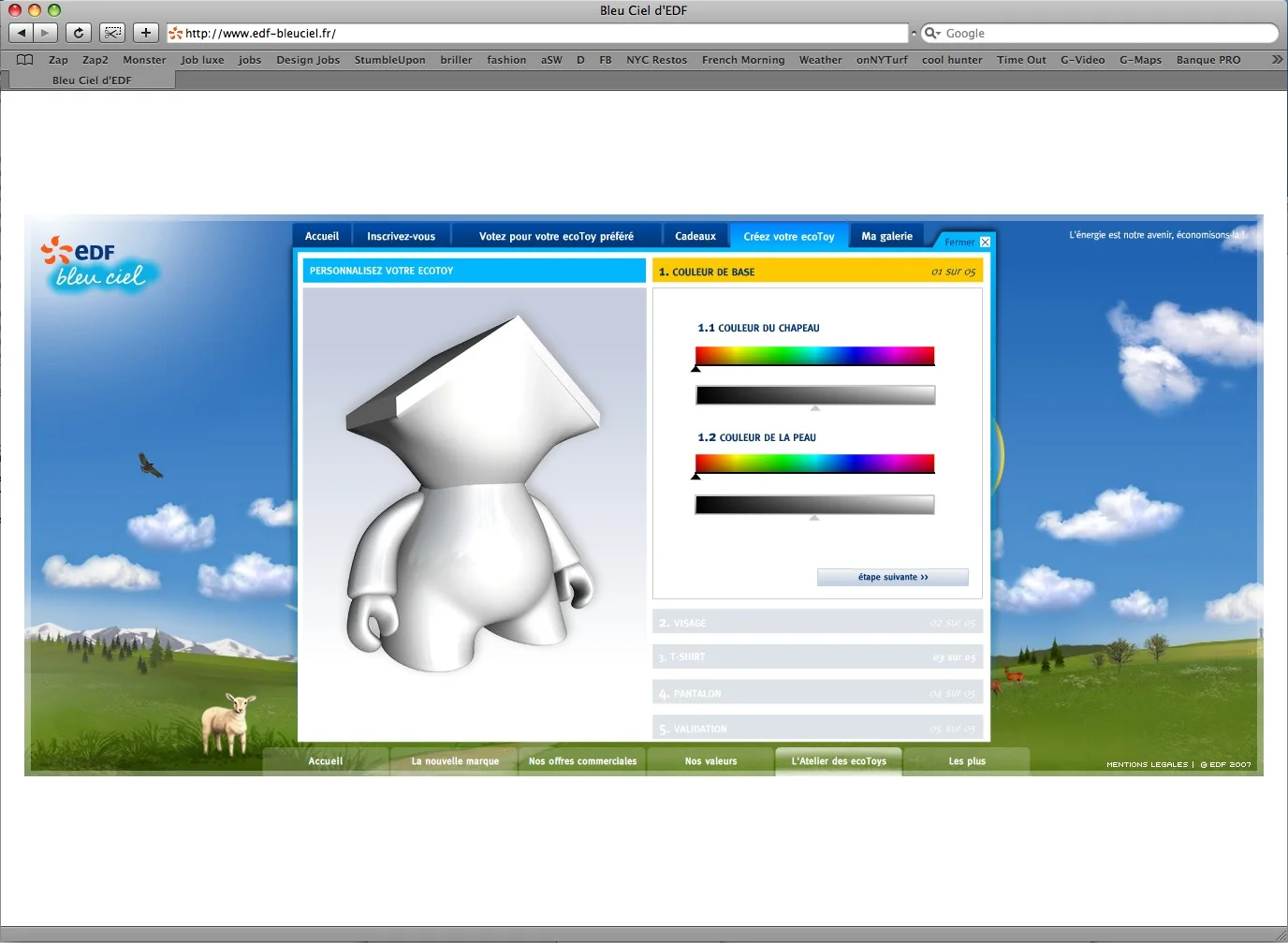Click the toolbar icon left of the plus button
This screenshot has height=943, width=1288.
coord(112,33)
